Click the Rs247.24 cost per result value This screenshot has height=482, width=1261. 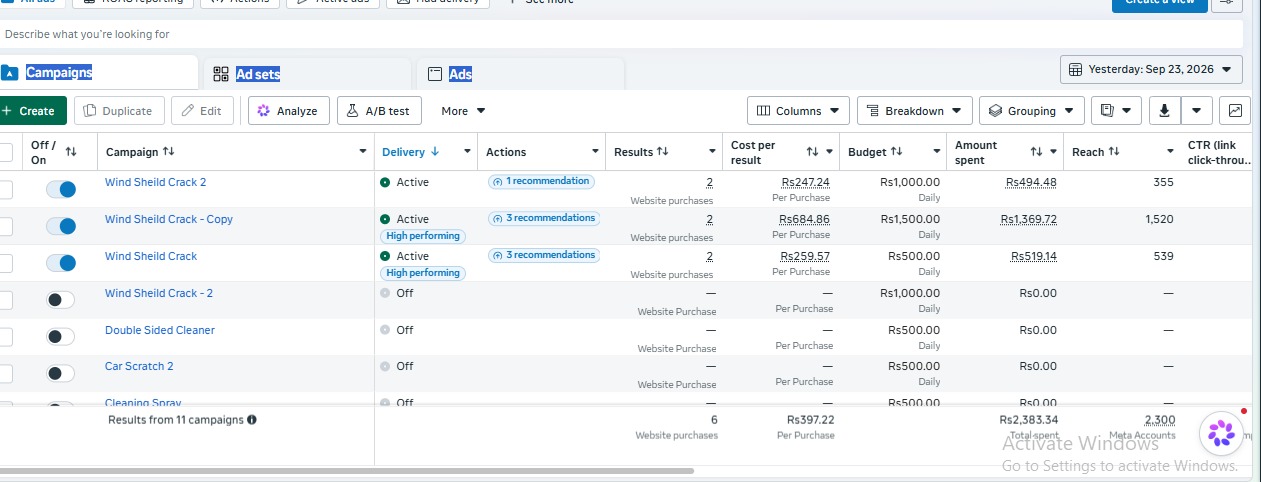pyautogui.click(x=806, y=182)
